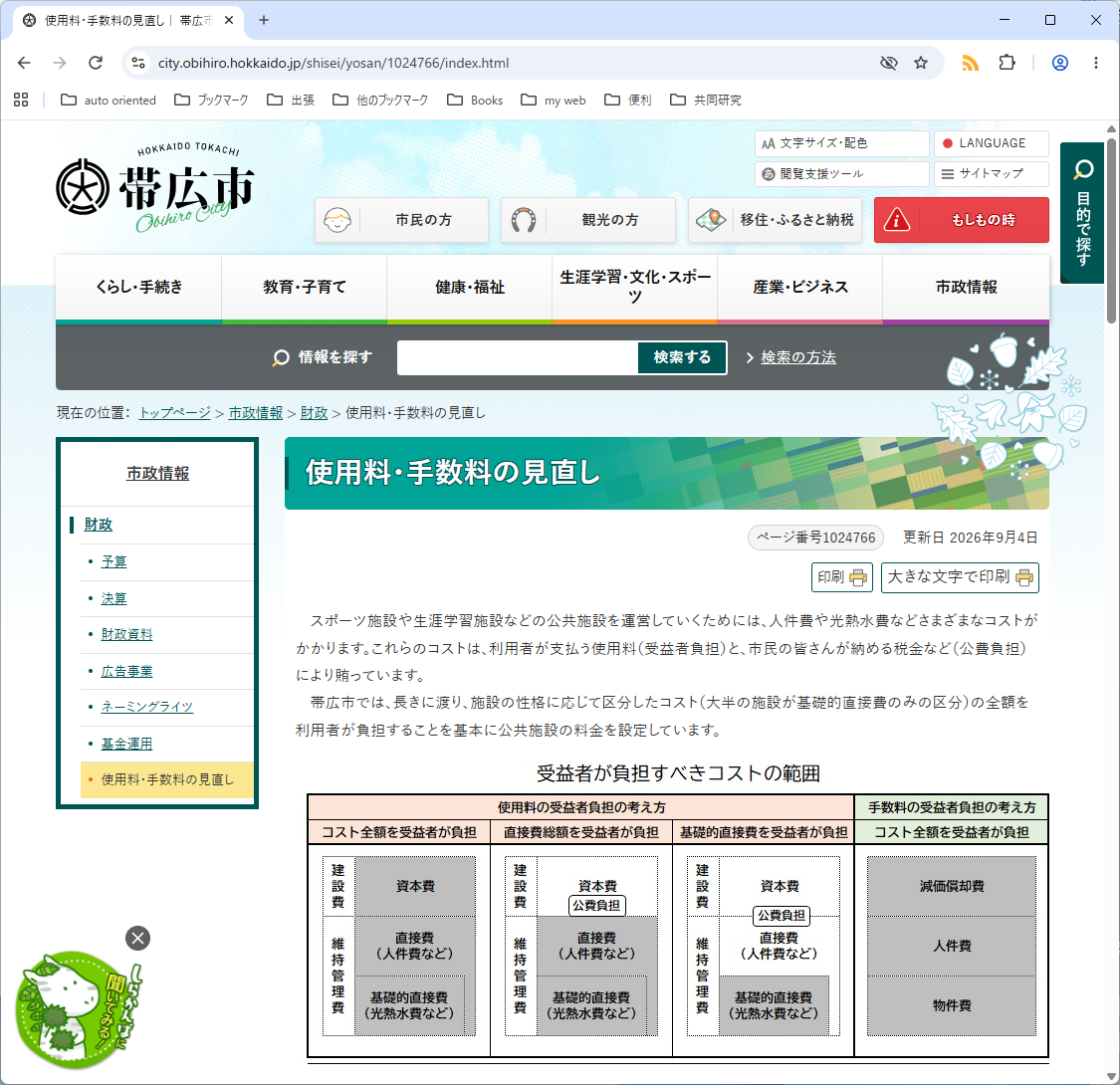Open サイトマップ

pos(992,173)
